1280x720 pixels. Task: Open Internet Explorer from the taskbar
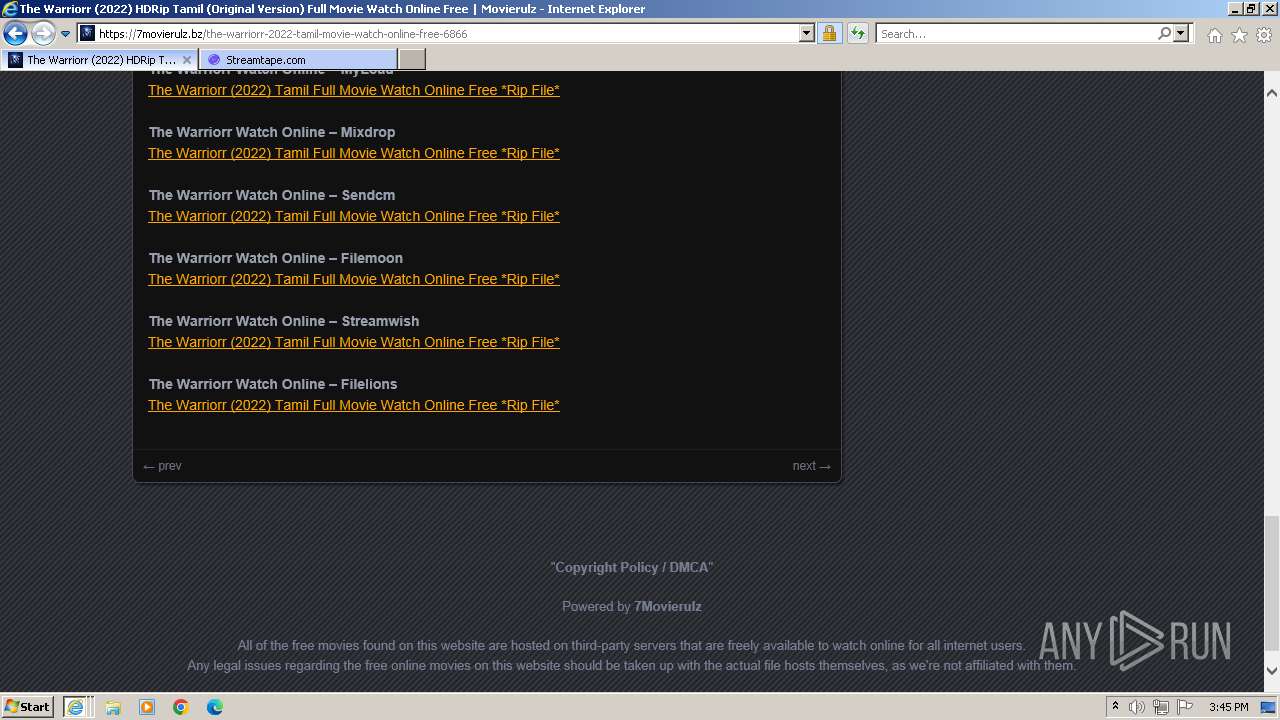click(75, 707)
